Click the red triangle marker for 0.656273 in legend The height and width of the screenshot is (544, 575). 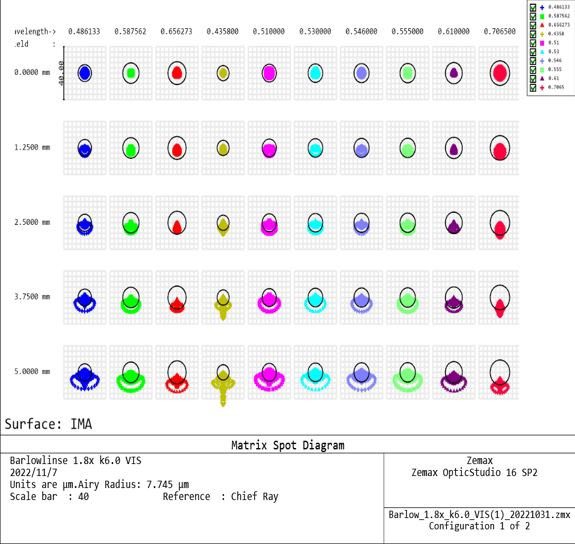pyautogui.click(x=542, y=25)
